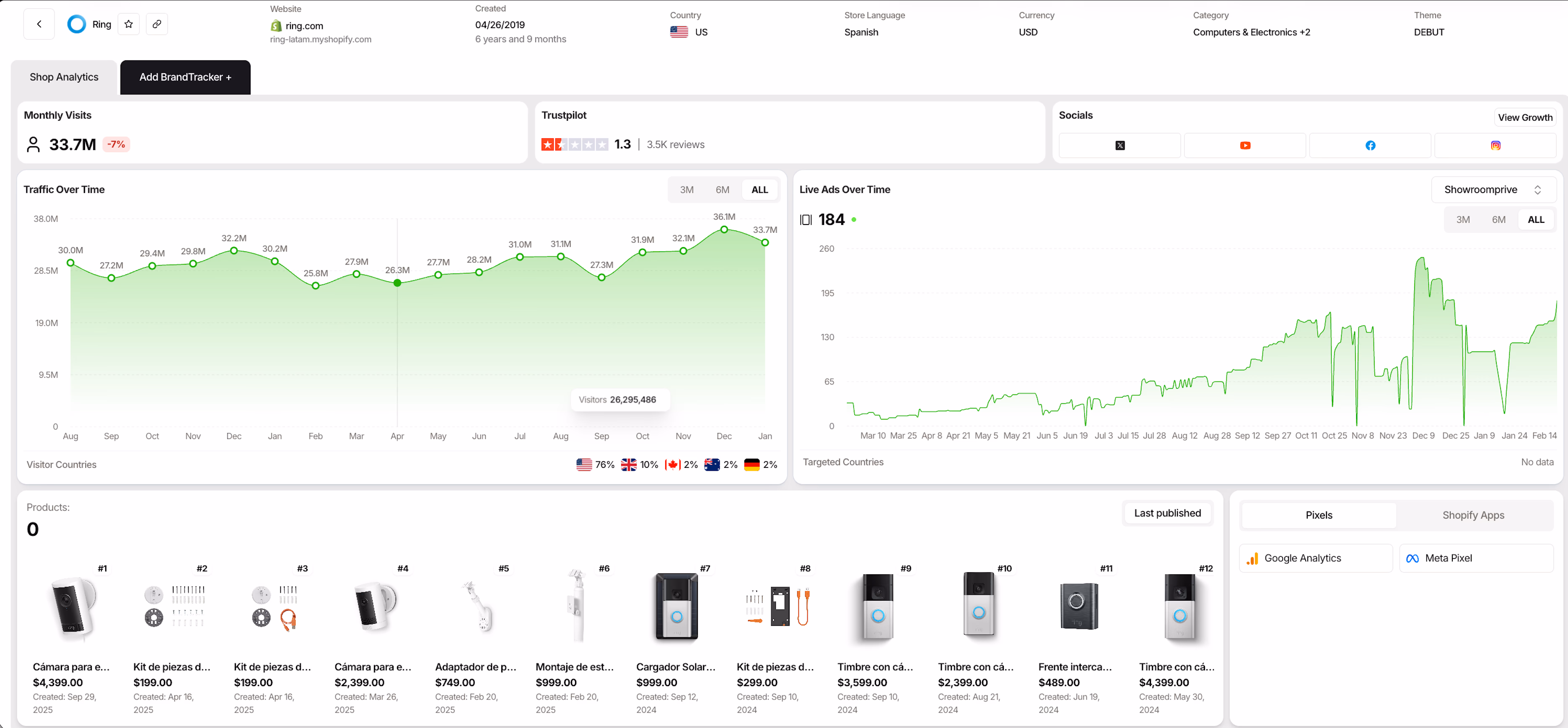Open the Last published sort dropdown
This screenshot has height=728, width=1568.
tap(1167, 513)
